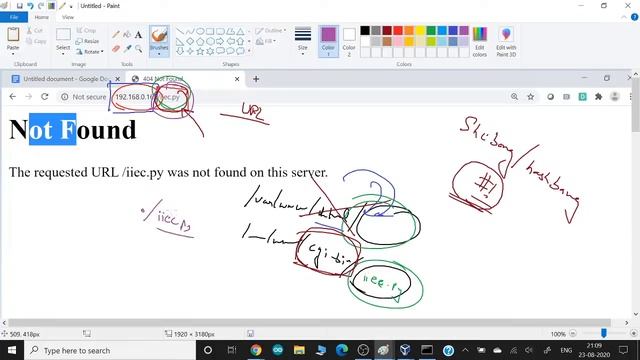
Task: Select the Eraser tool
Action: (x=116, y=49)
